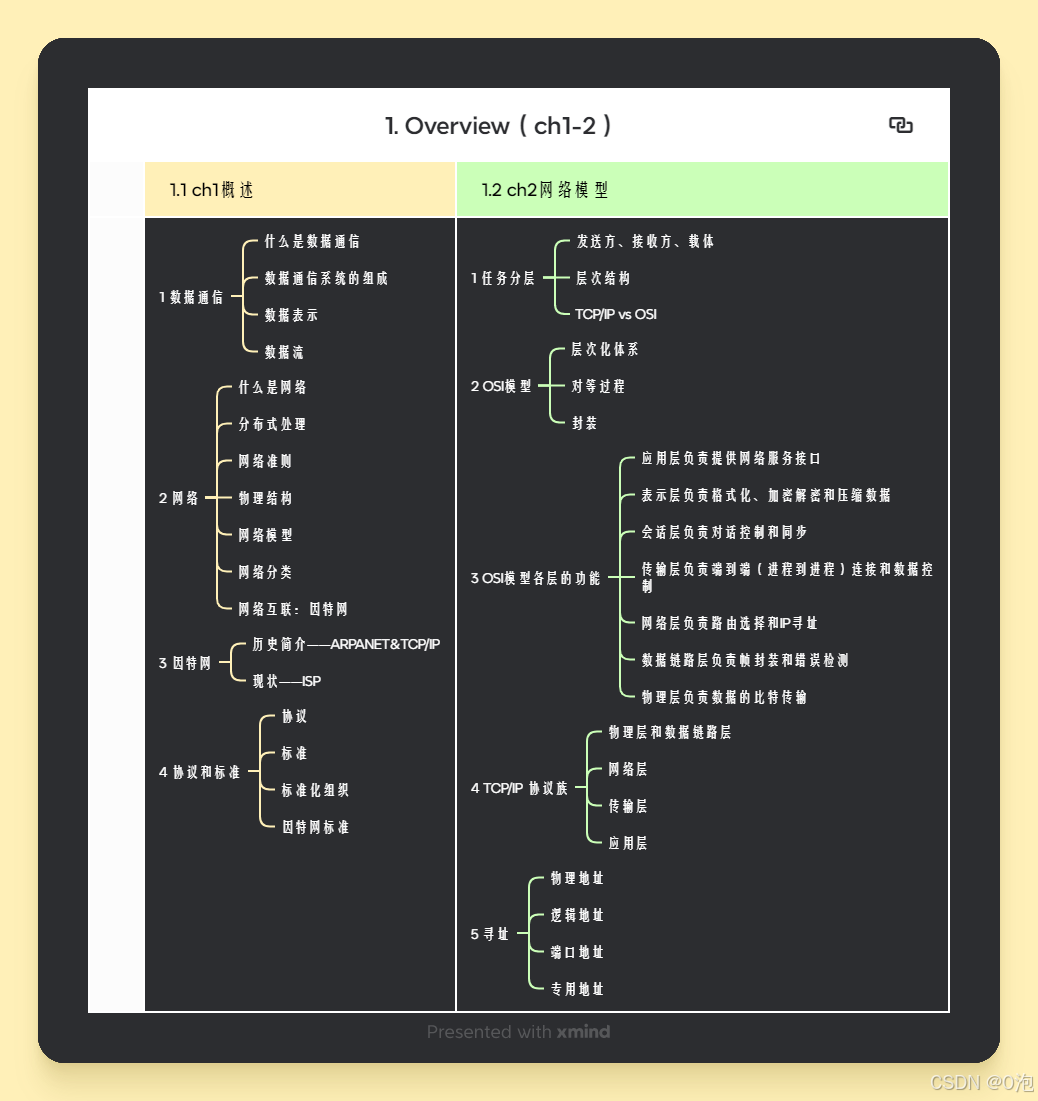Select the "专用地址" subtopic
The image size is (1038, 1101).
coord(577,989)
